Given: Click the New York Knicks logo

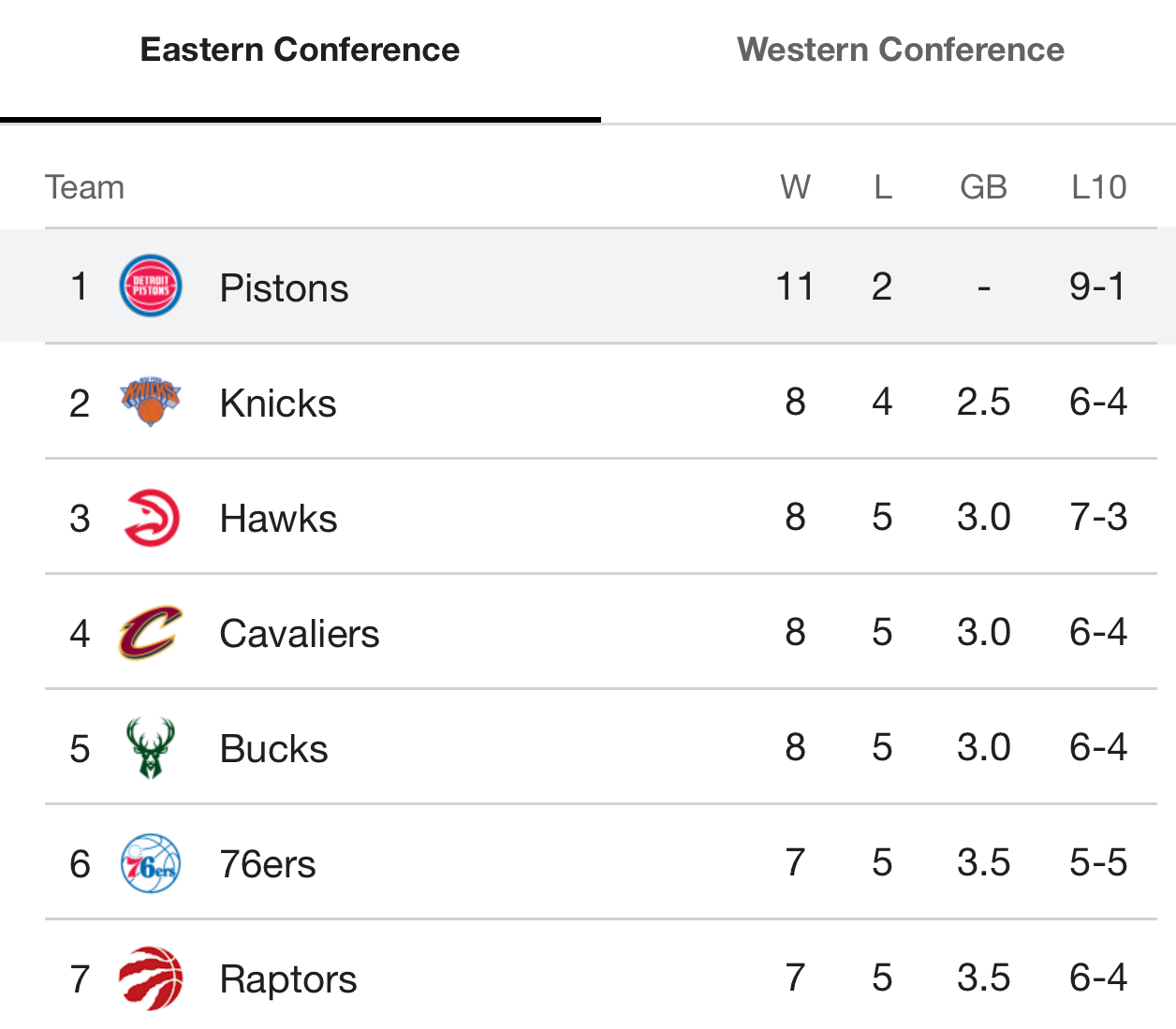Looking at the screenshot, I should point(151,402).
